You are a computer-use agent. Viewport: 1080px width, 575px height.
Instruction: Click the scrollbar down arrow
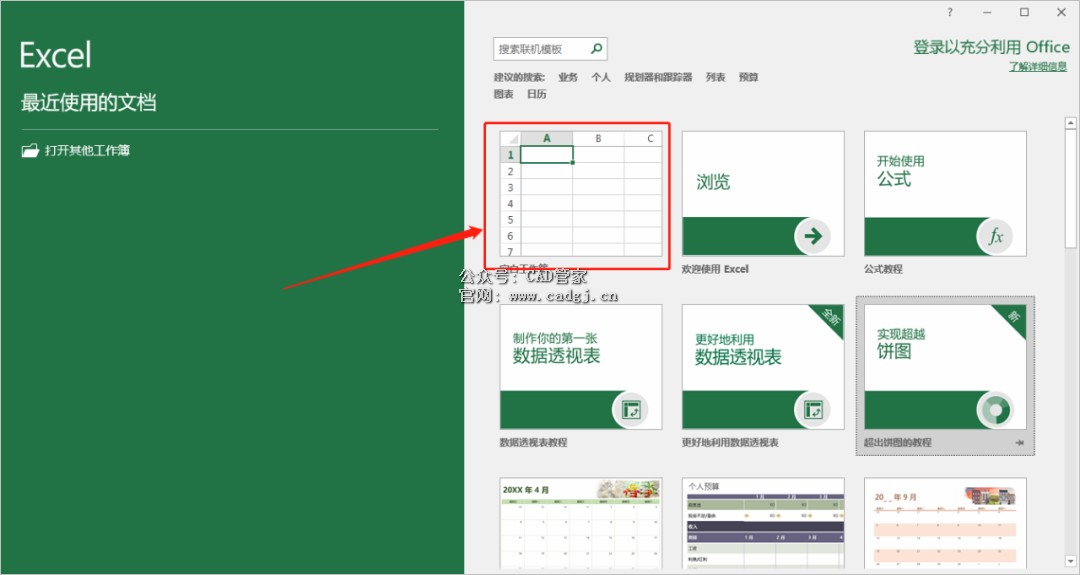1070,561
